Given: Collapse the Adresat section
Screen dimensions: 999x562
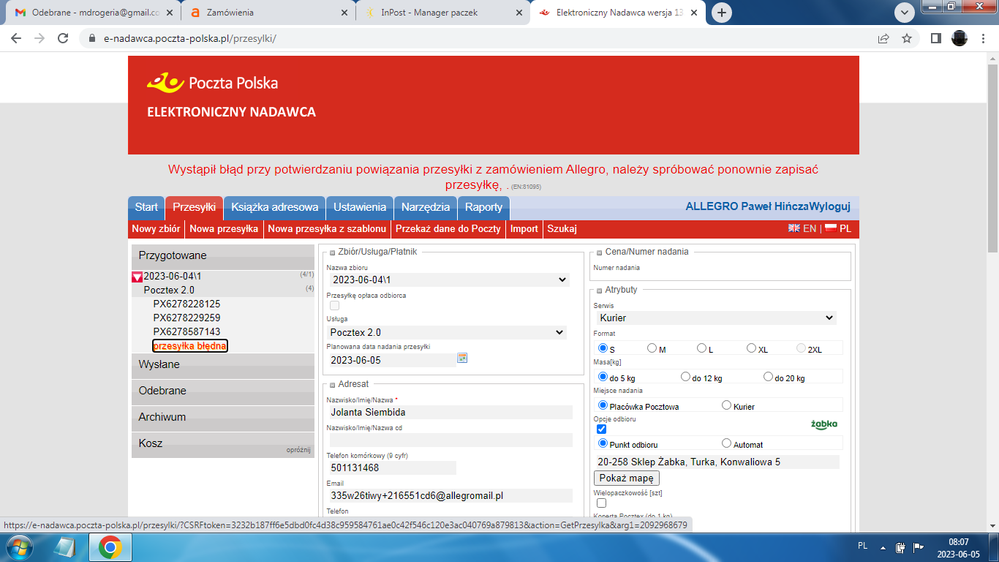Looking at the screenshot, I should pos(333,385).
